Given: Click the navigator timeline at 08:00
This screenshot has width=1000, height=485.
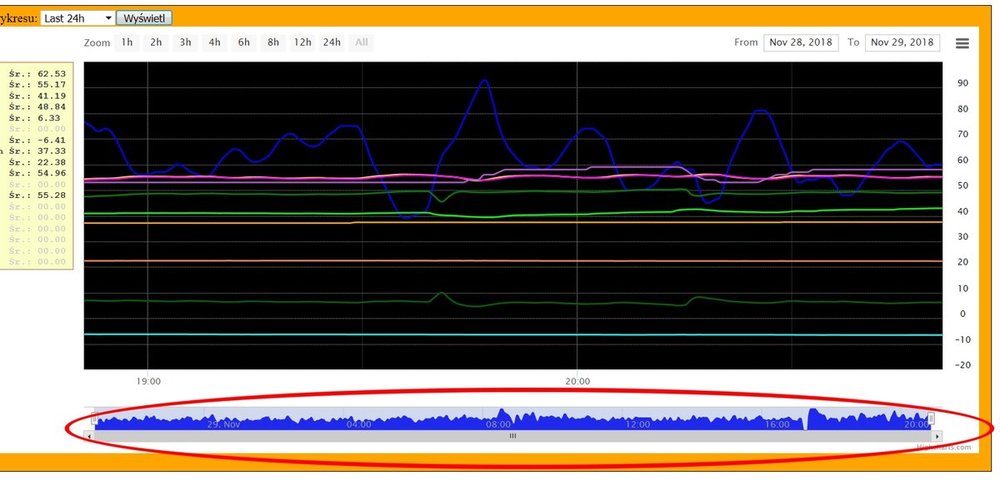Looking at the screenshot, I should coord(498,422).
